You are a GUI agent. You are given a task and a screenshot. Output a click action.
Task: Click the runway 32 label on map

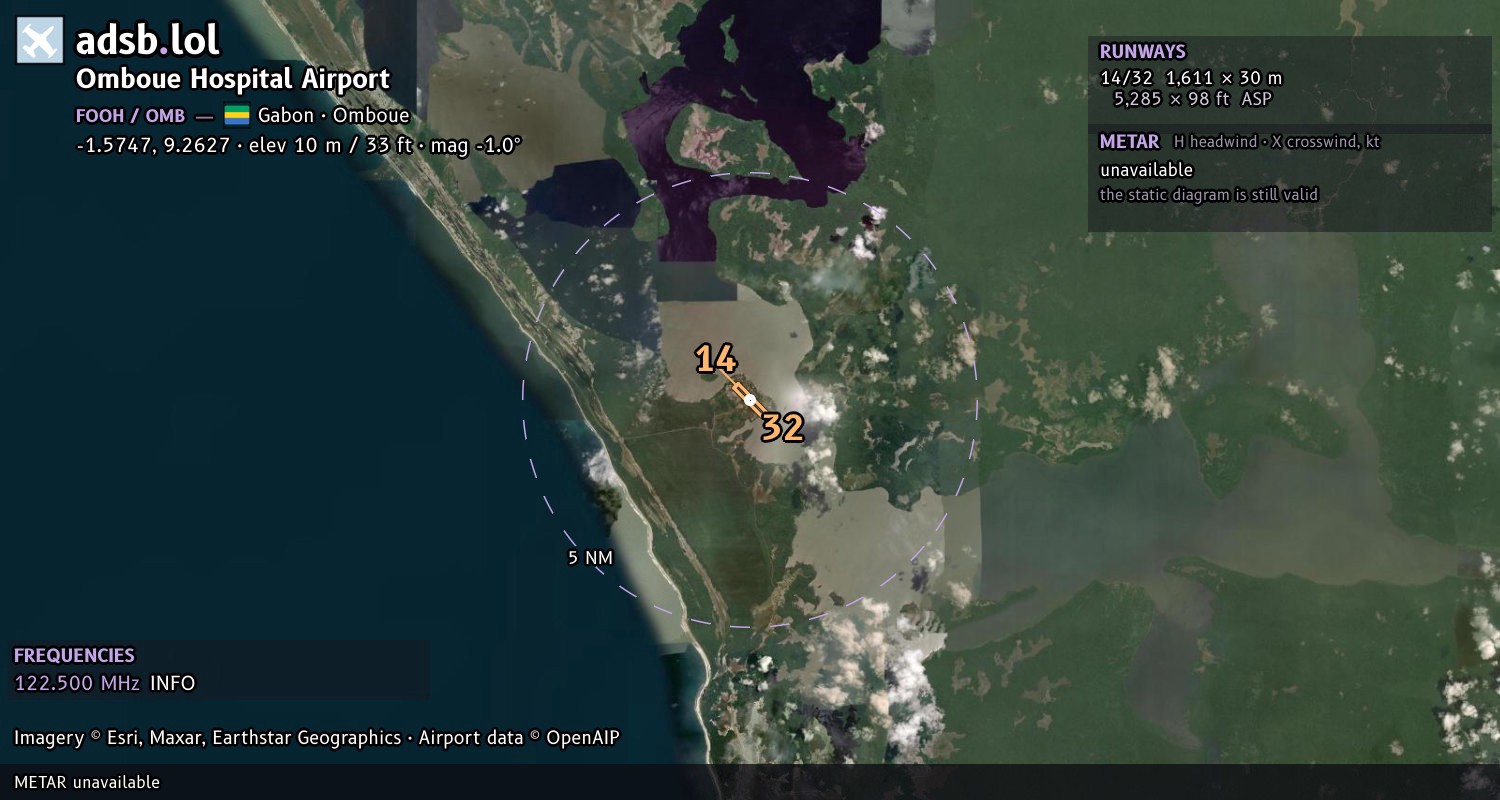(783, 428)
